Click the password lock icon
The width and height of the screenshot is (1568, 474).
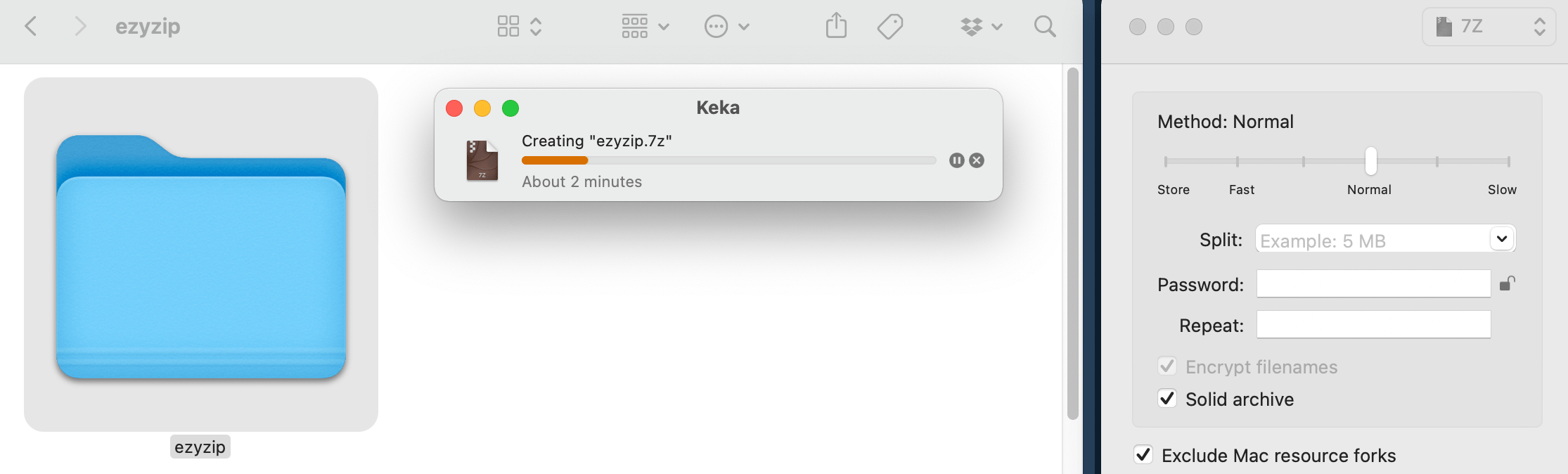[1508, 283]
